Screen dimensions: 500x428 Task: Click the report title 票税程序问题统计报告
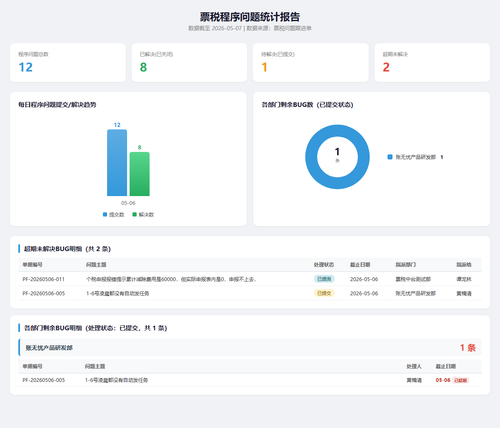[x=250, y=17]
